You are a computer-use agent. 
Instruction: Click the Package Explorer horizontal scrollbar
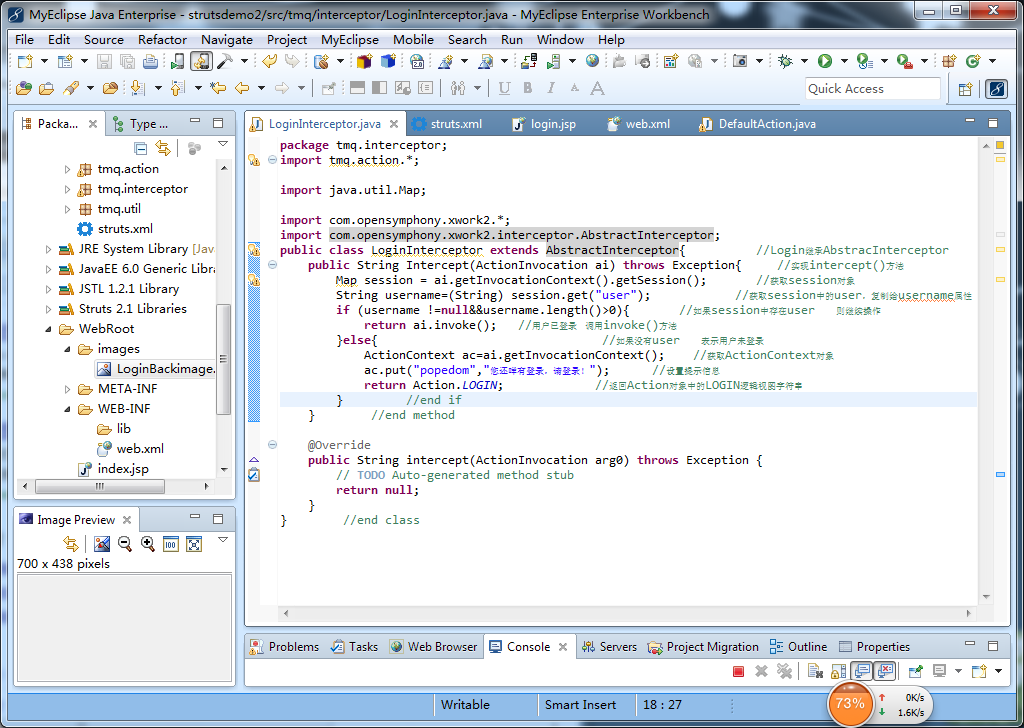click(100, 486)
